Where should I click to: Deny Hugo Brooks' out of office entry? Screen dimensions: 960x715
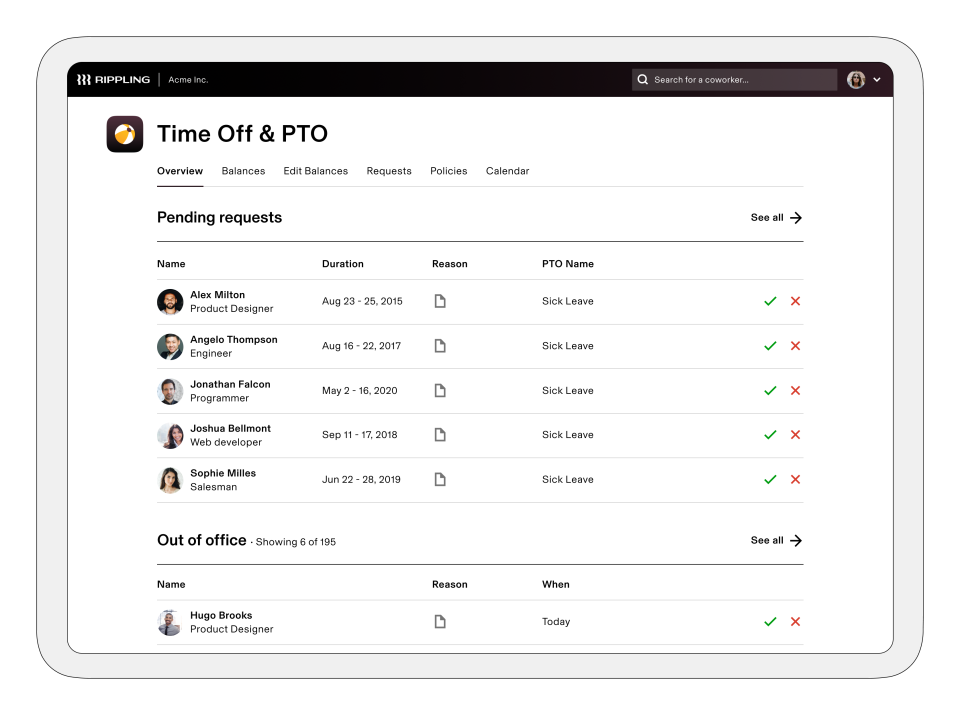click(x=795, y=621)
